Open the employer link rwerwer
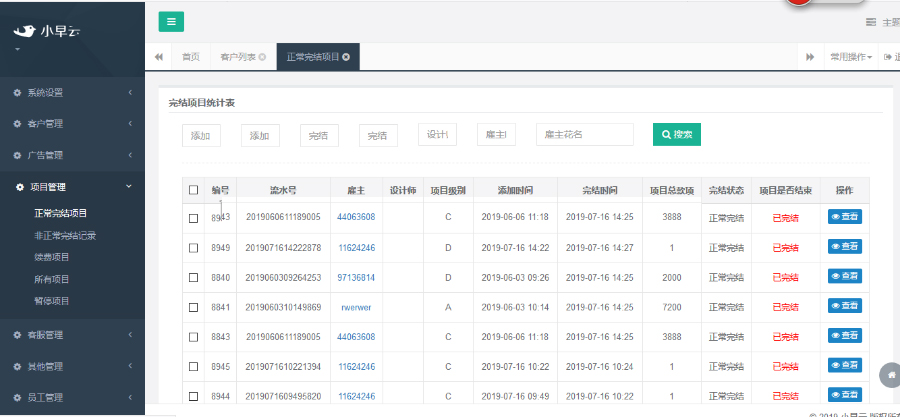This screenshot has height=417, width=900. coord(356,307)
